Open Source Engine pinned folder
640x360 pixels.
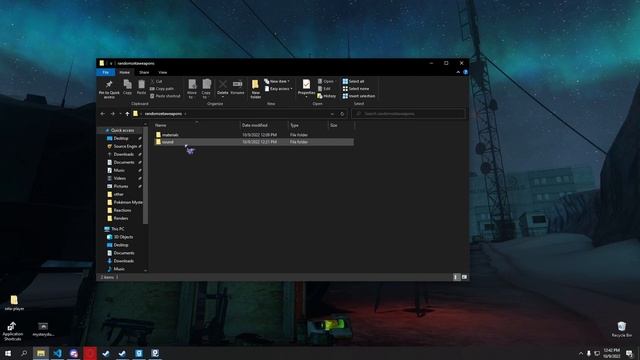pos(125,147)
